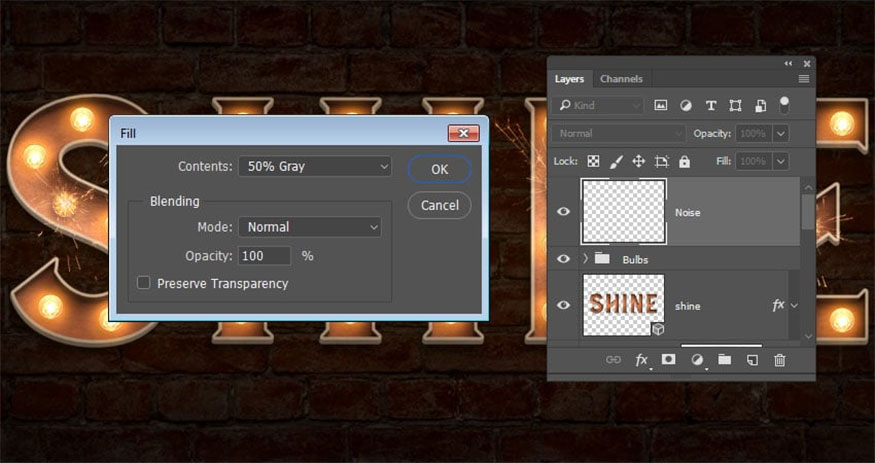The height and width of the screenshot is (463, 875).
Task: Add a layer mask
Action: [669, 360]
